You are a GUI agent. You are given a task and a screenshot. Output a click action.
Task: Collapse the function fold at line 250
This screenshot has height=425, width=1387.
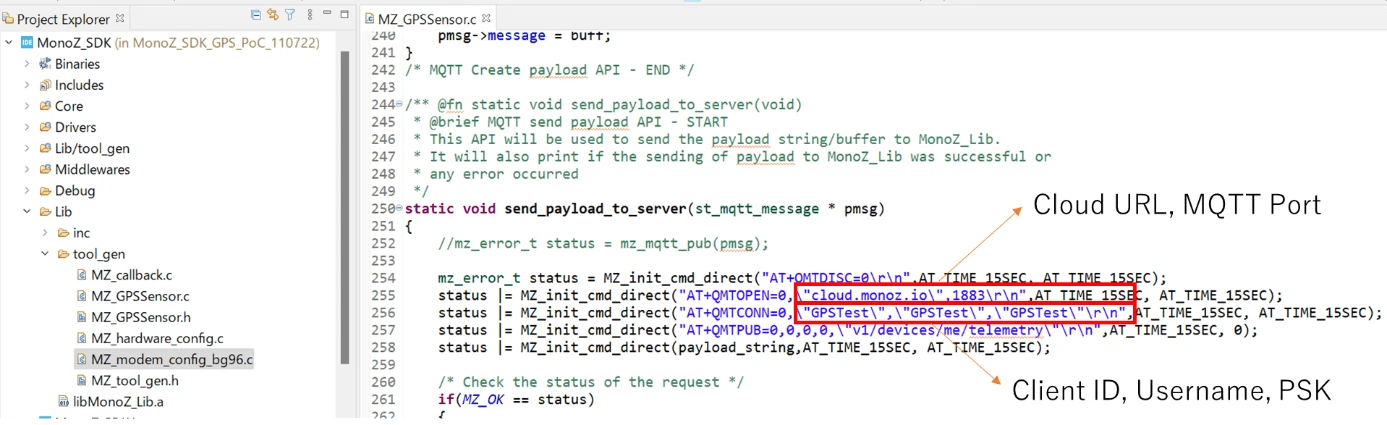400,208
